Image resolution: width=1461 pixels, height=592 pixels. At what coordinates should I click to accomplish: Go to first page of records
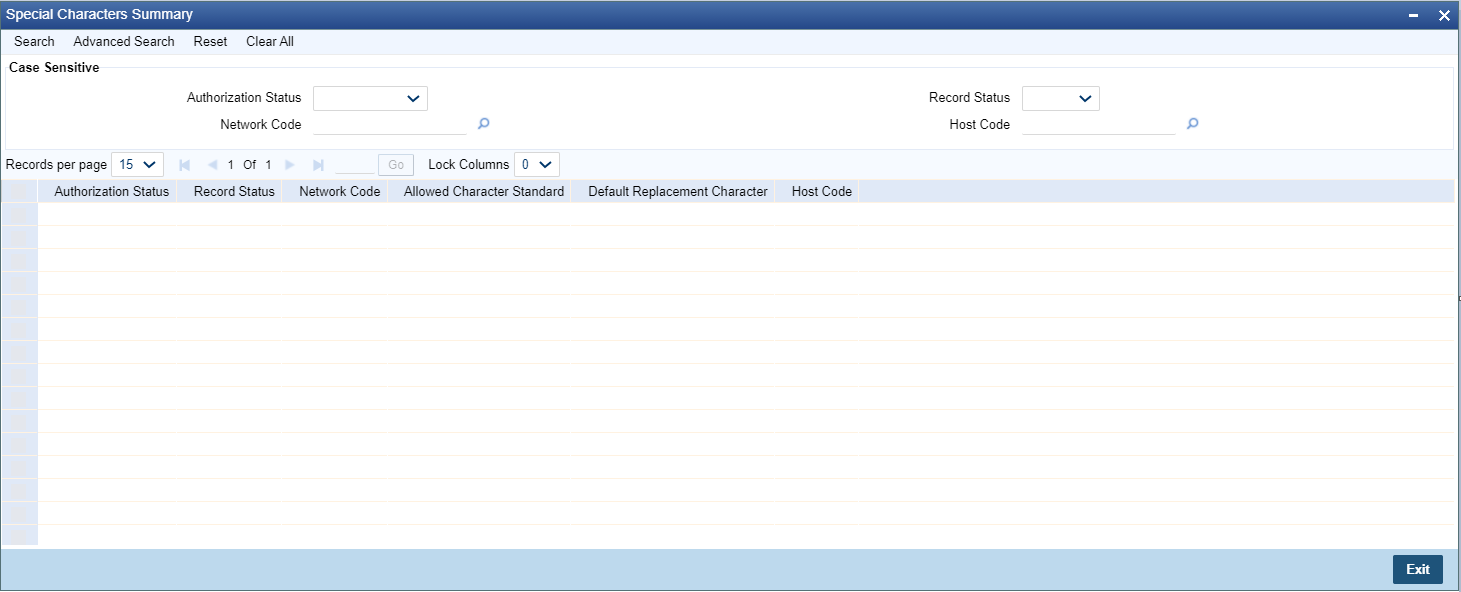(x=184, y=165)
